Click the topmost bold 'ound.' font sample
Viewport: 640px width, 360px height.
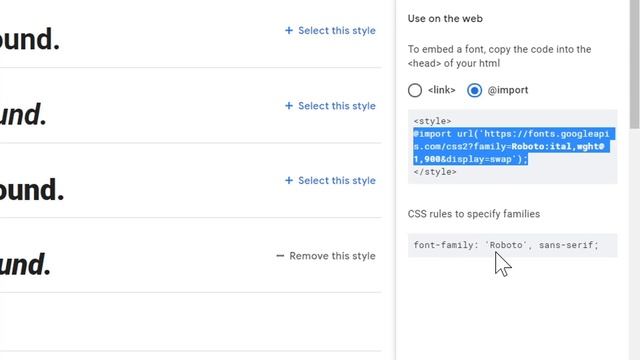click(30, 39)
